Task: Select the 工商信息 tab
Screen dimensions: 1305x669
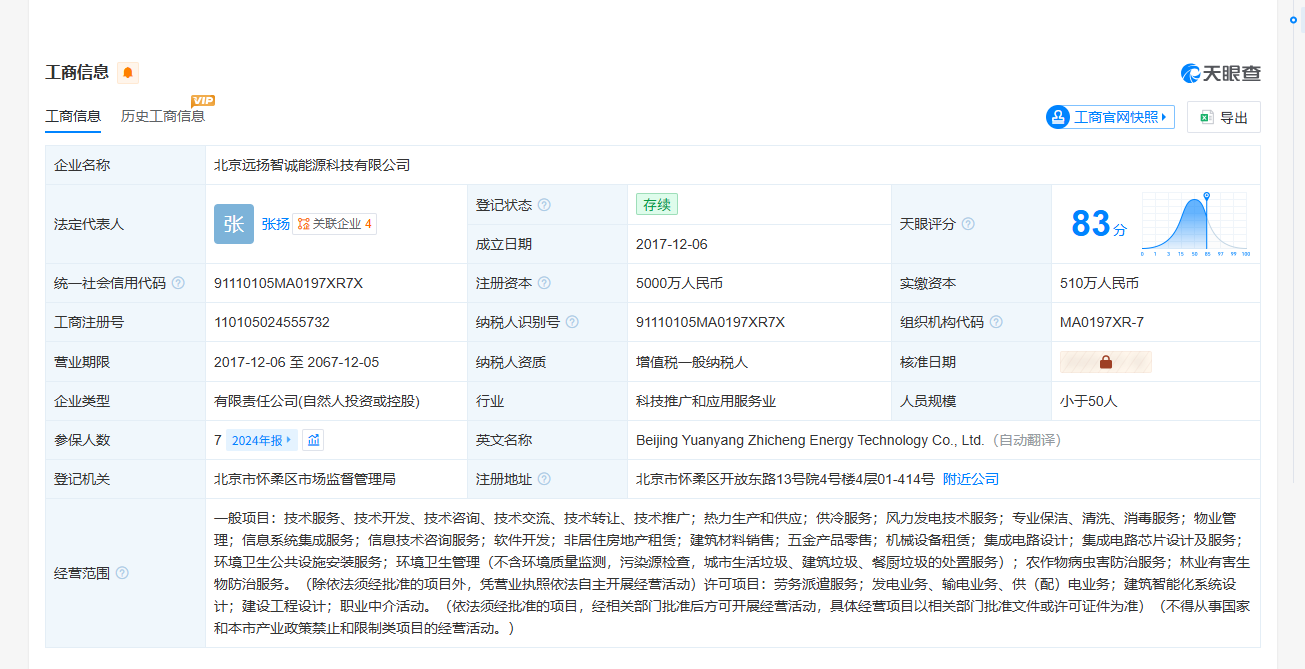Action: tap(73, 116)
